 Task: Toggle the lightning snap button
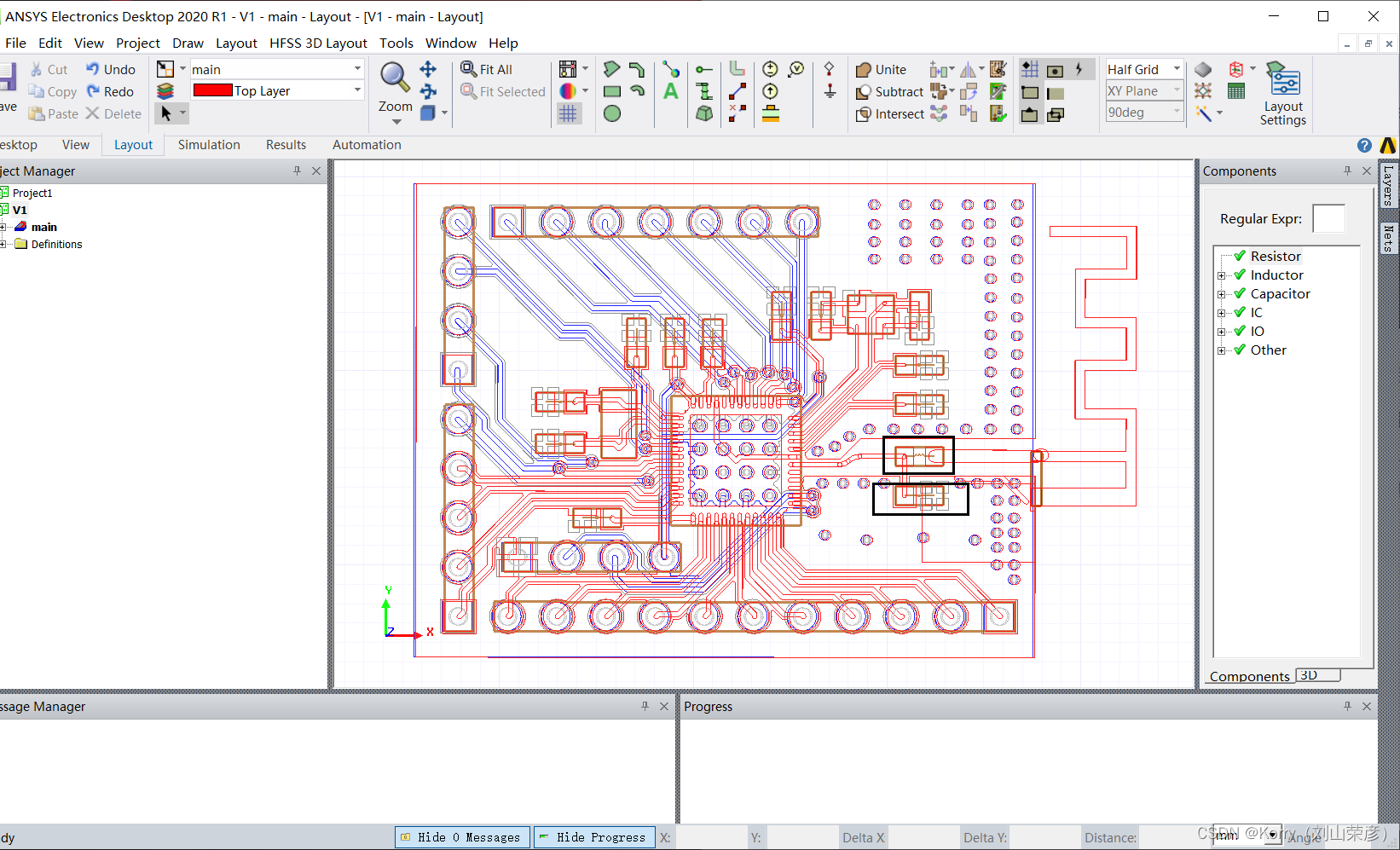point(1079,69)
